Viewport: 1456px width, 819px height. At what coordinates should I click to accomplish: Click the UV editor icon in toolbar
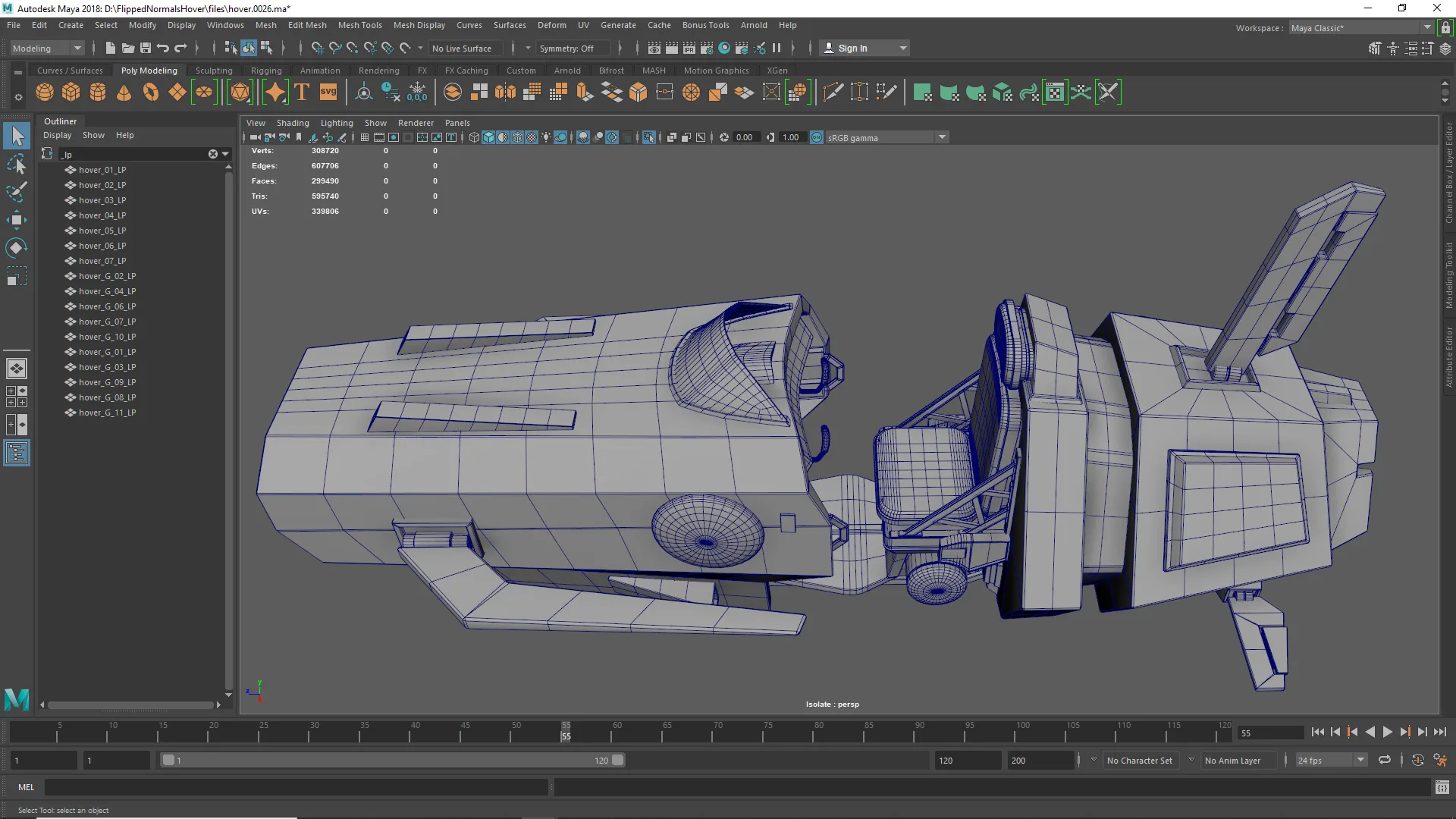[1055, 92]
